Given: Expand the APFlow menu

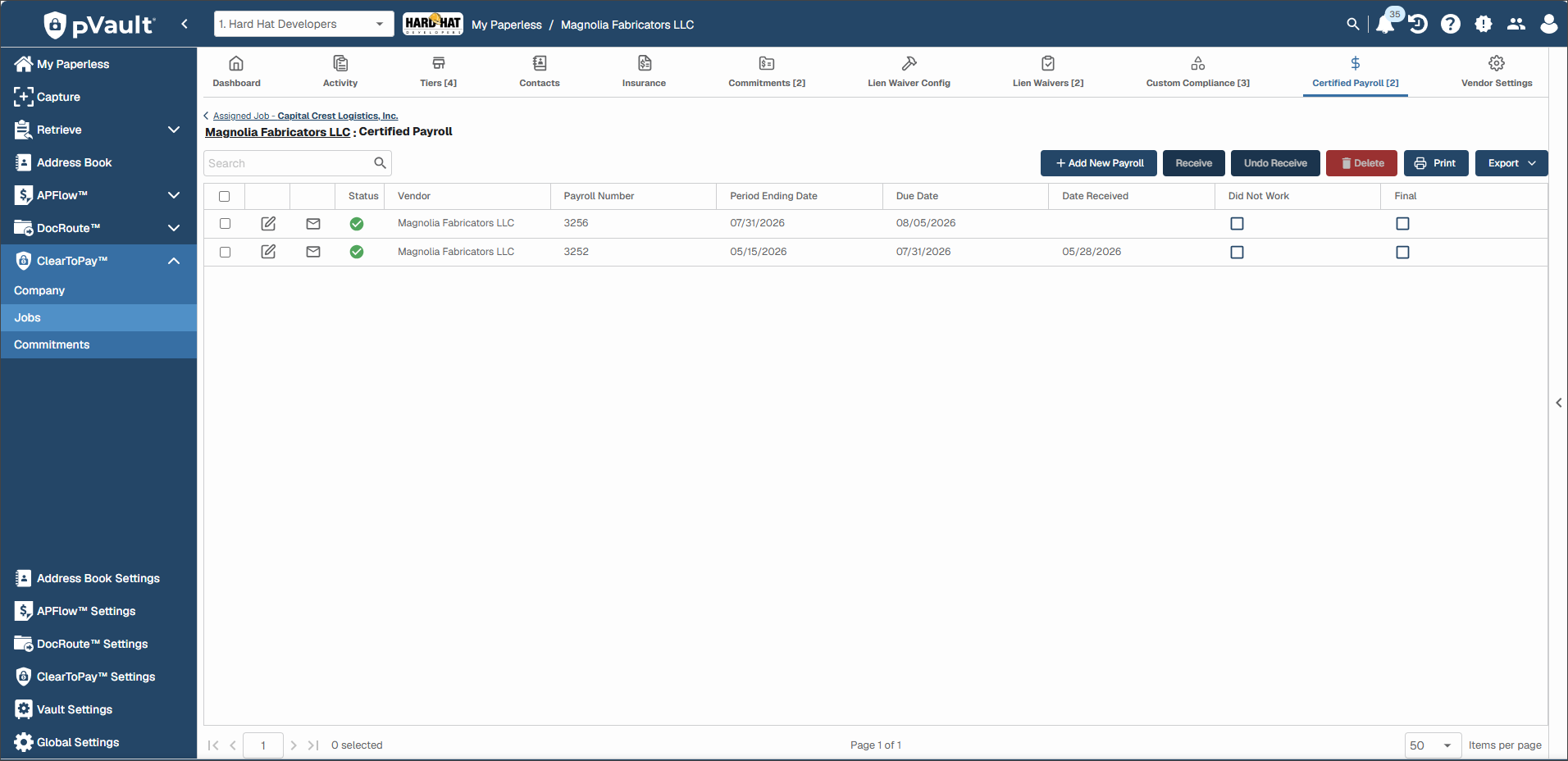Looking at the screenshot, I should tap(173, 195).
